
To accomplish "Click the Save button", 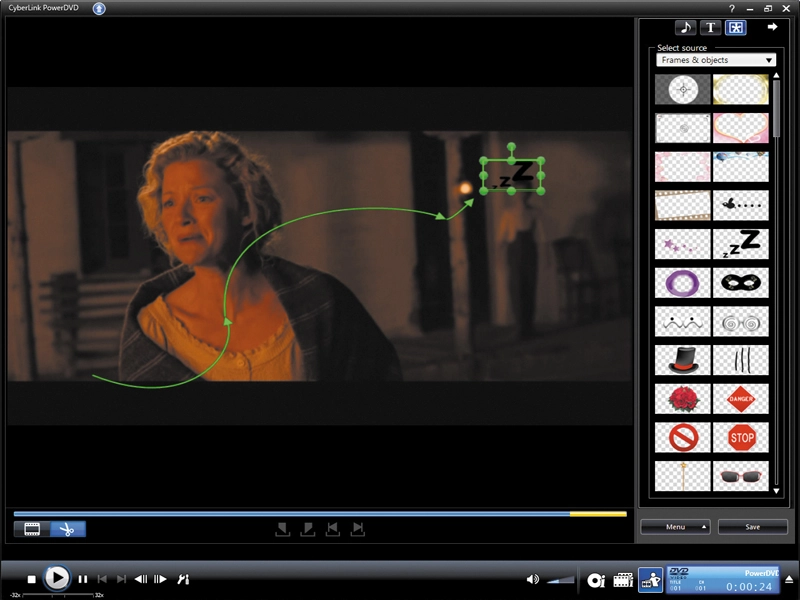I will (752, 527).
